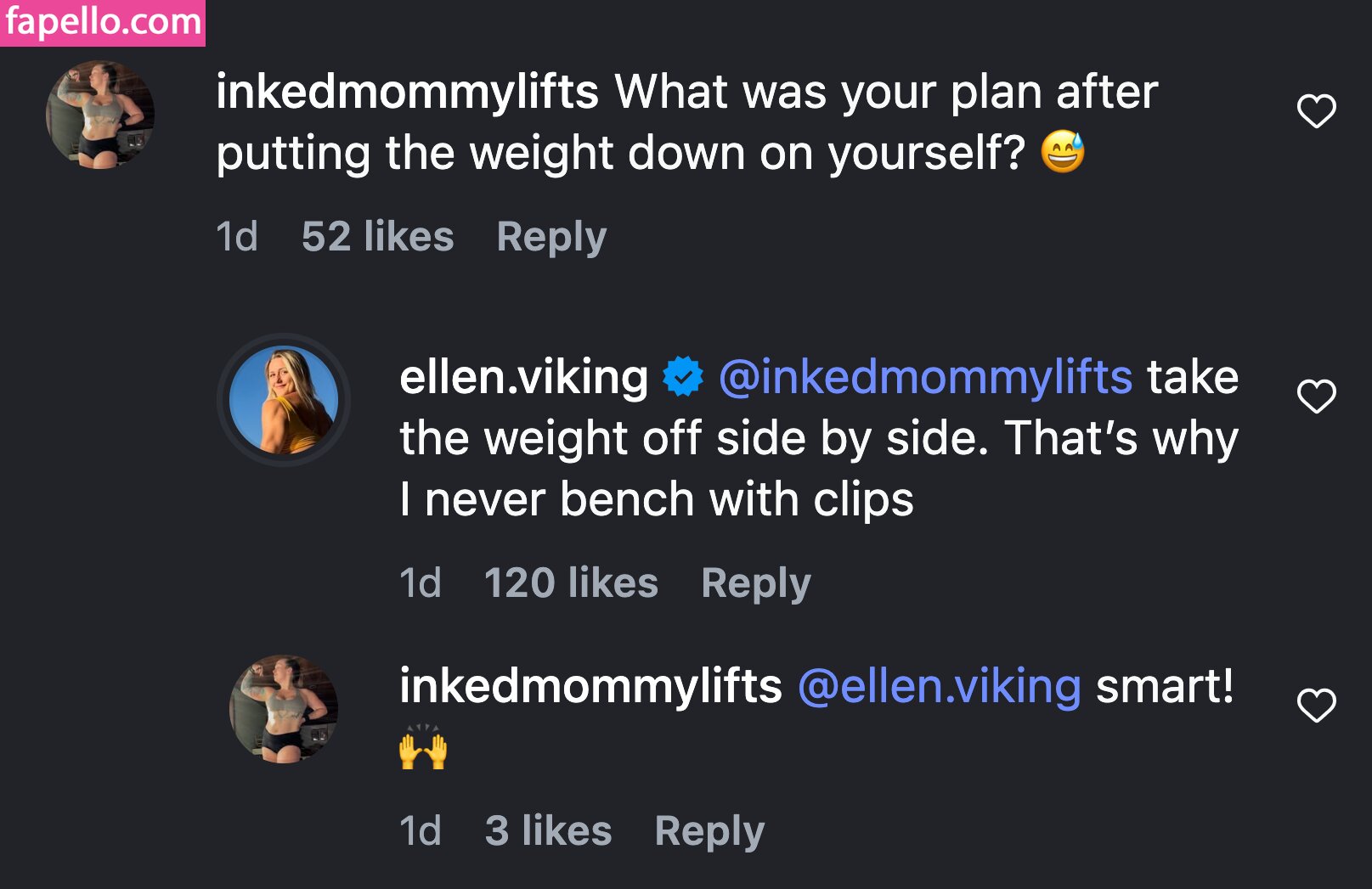Screen dimensions: 1372x889
Task: Open ellen.viking's profile picture
Action: click(x=284, y=400)
